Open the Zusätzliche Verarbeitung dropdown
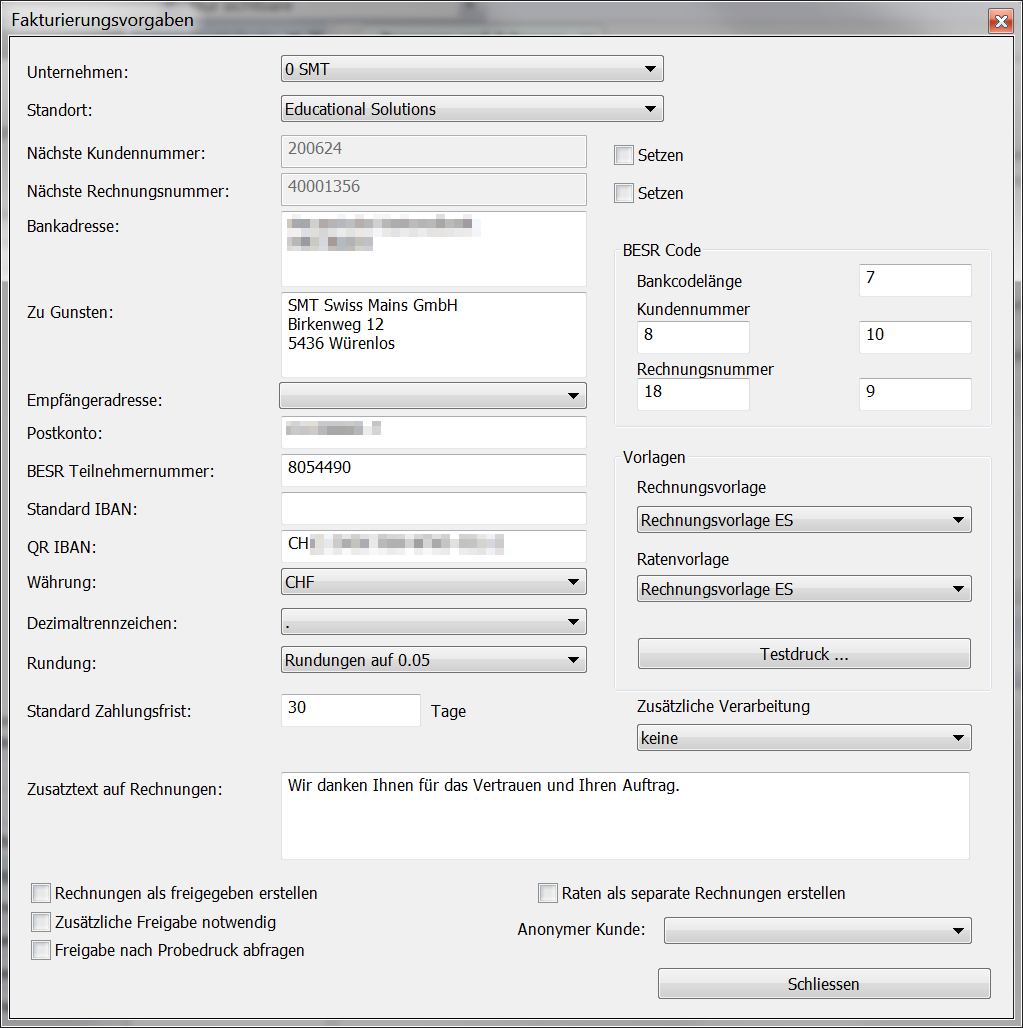Viewport: 1023px width, 1028px height. [x=803, y=738]
